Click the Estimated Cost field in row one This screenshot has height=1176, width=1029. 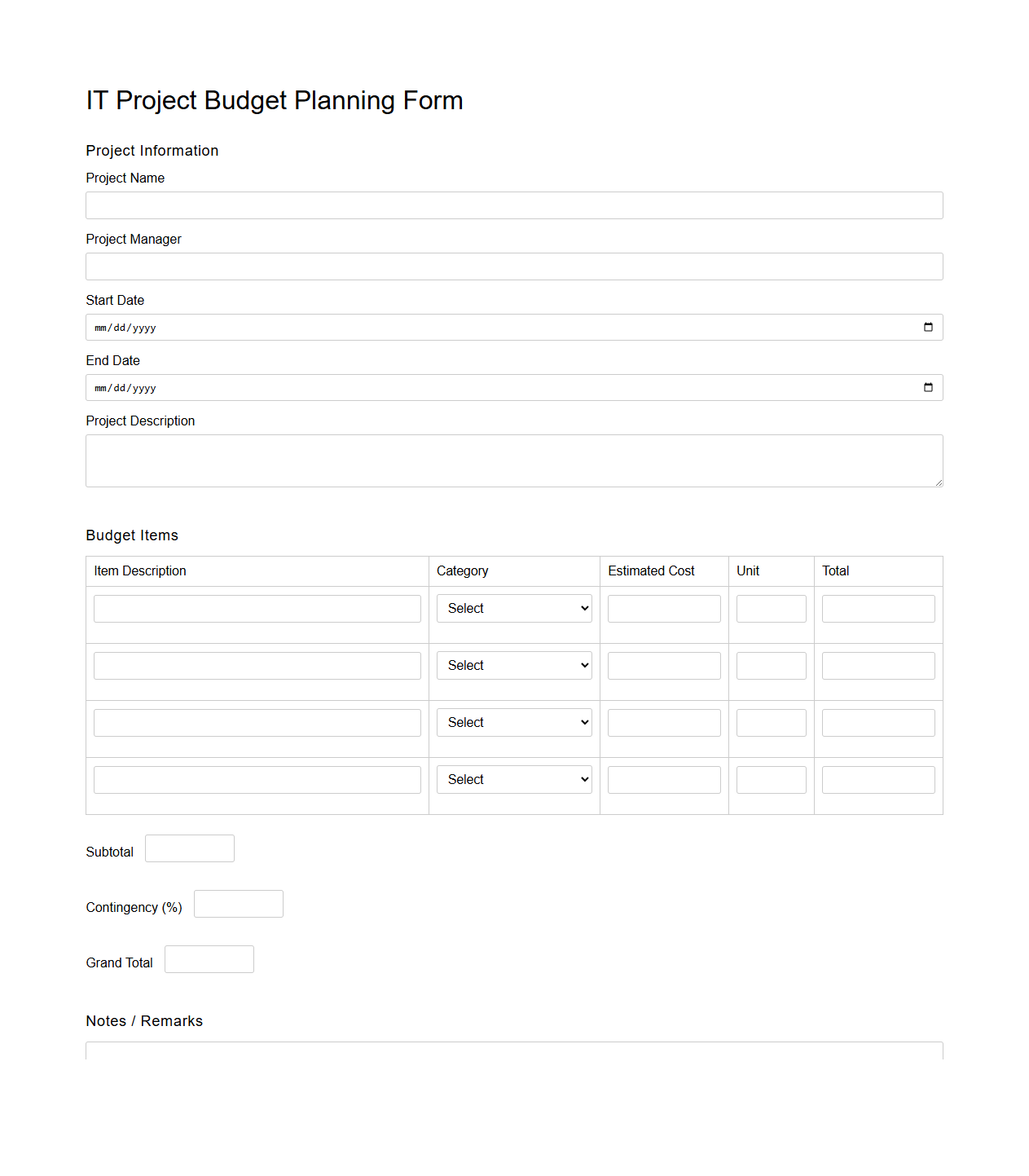(x=663, y=608)
